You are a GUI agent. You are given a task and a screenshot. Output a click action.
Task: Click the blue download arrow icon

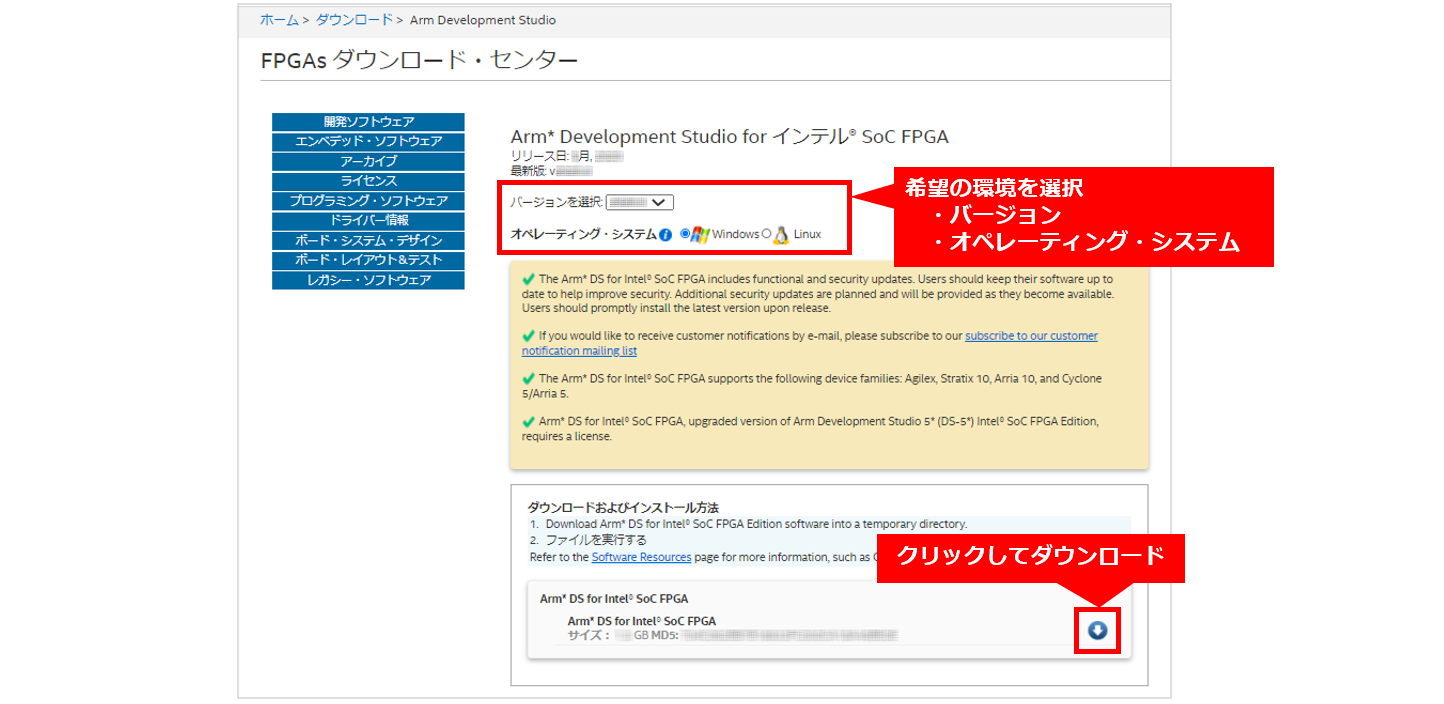[x=1097, y=631]
